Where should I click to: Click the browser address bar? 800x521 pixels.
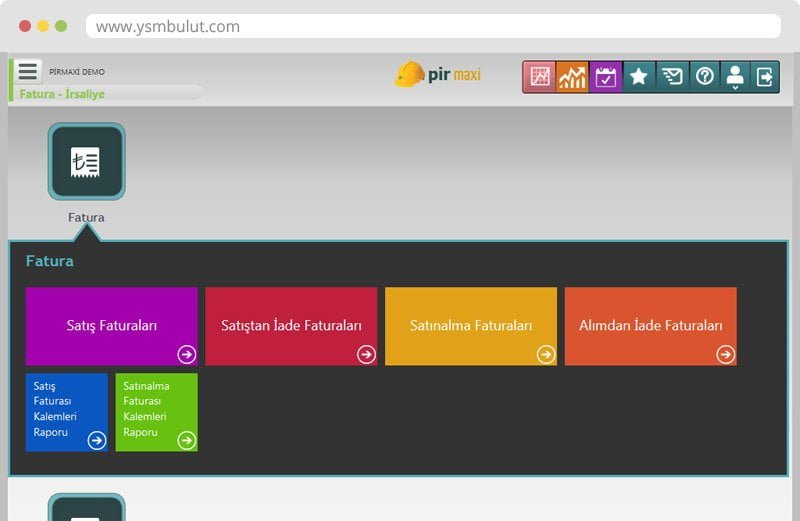point(432,26)
